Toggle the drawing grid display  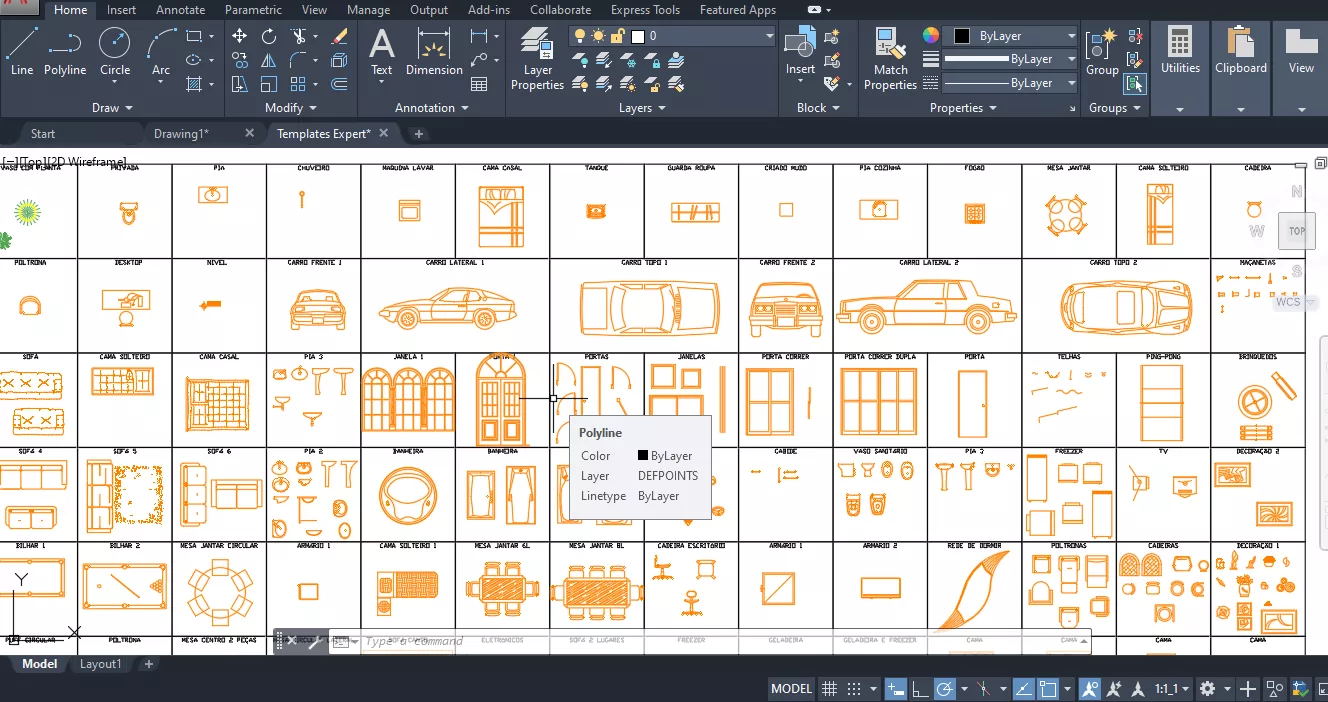829,689
